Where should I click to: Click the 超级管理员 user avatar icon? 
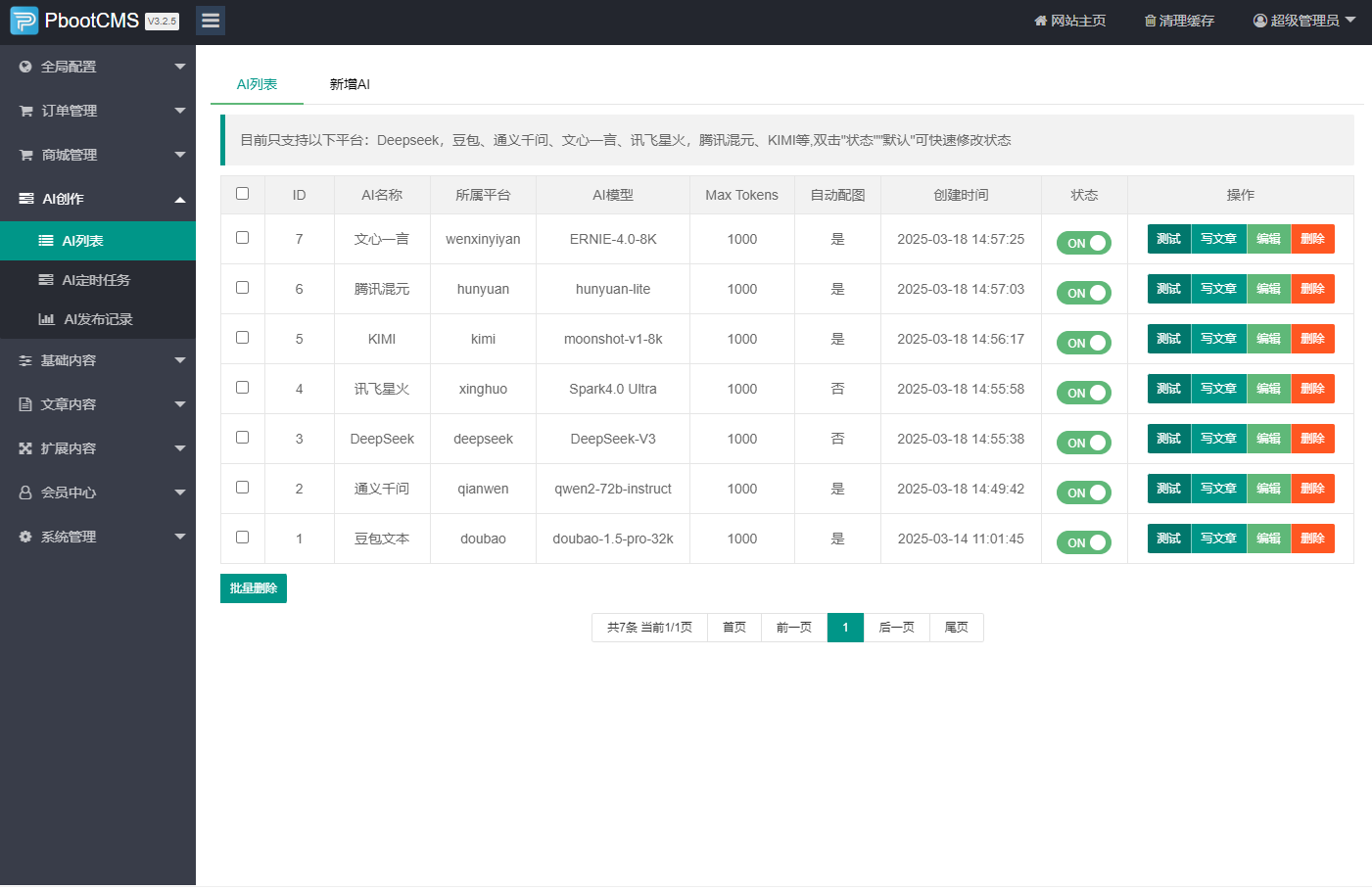pyautogui.click(x=1260, y=21)
